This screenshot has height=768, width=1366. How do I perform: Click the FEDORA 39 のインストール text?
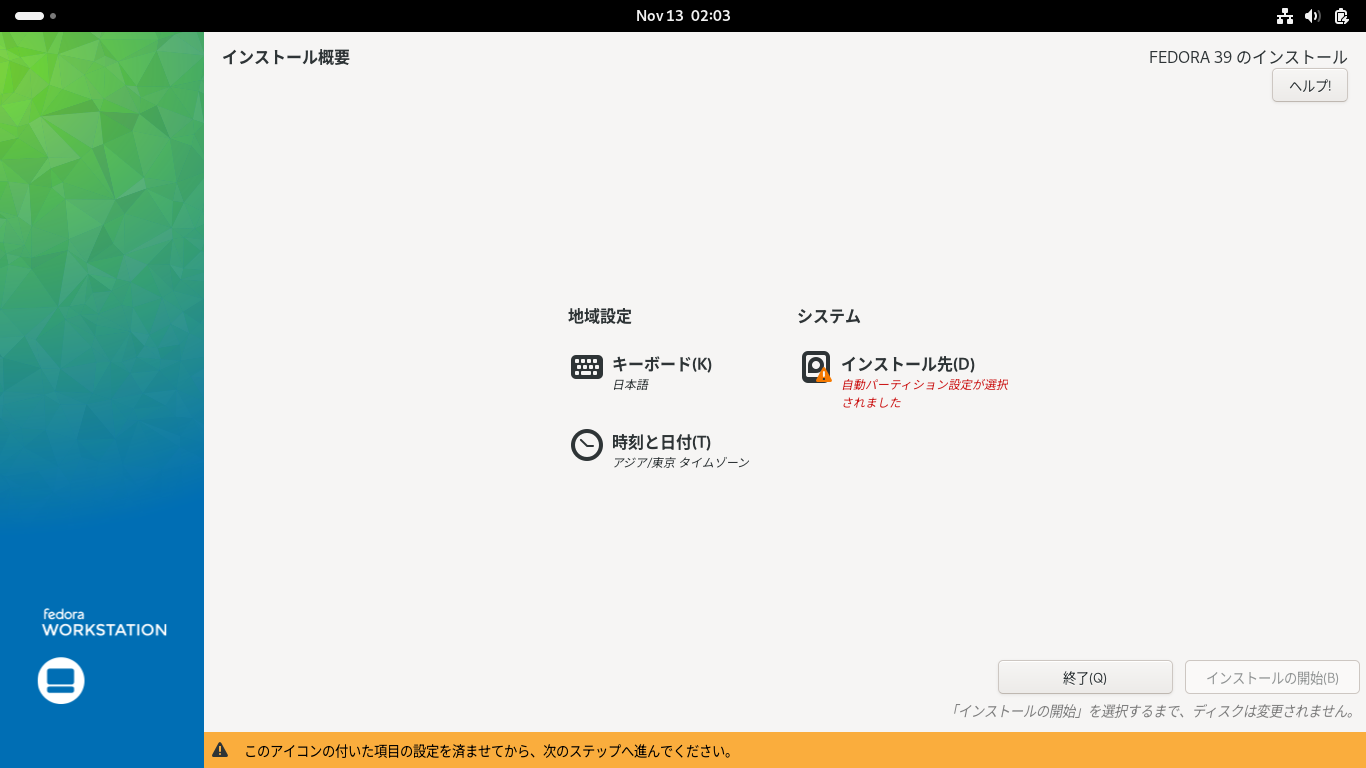click(x=1248, y=57)
